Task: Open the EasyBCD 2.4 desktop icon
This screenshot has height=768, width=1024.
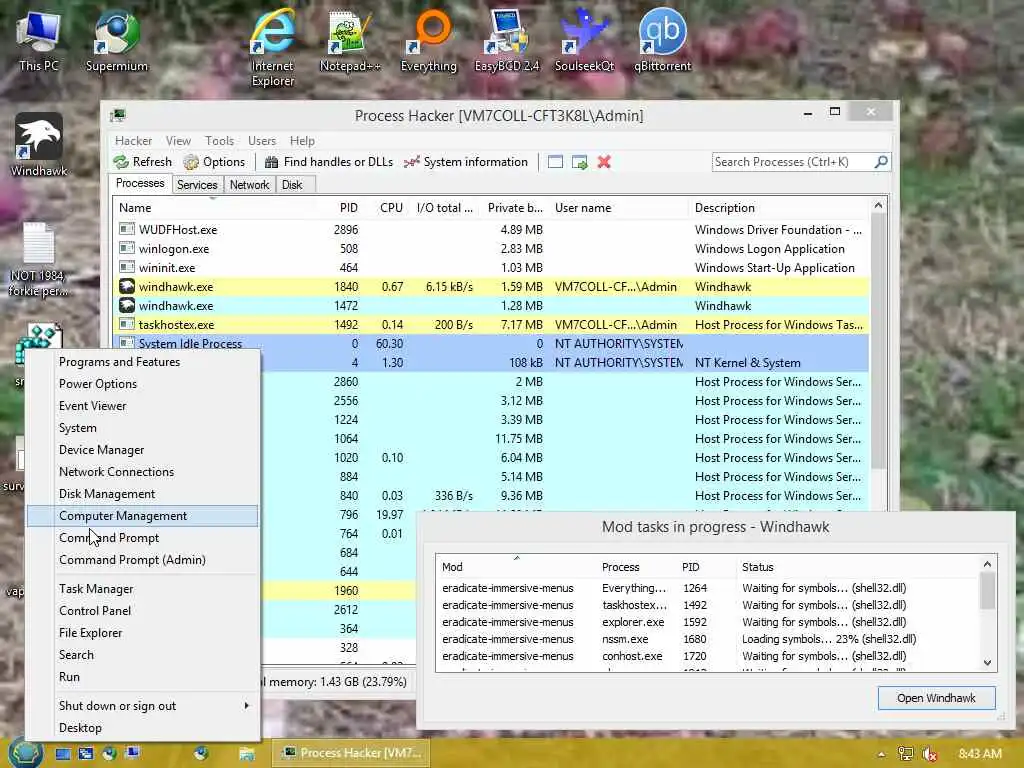Action: point(507,41)
